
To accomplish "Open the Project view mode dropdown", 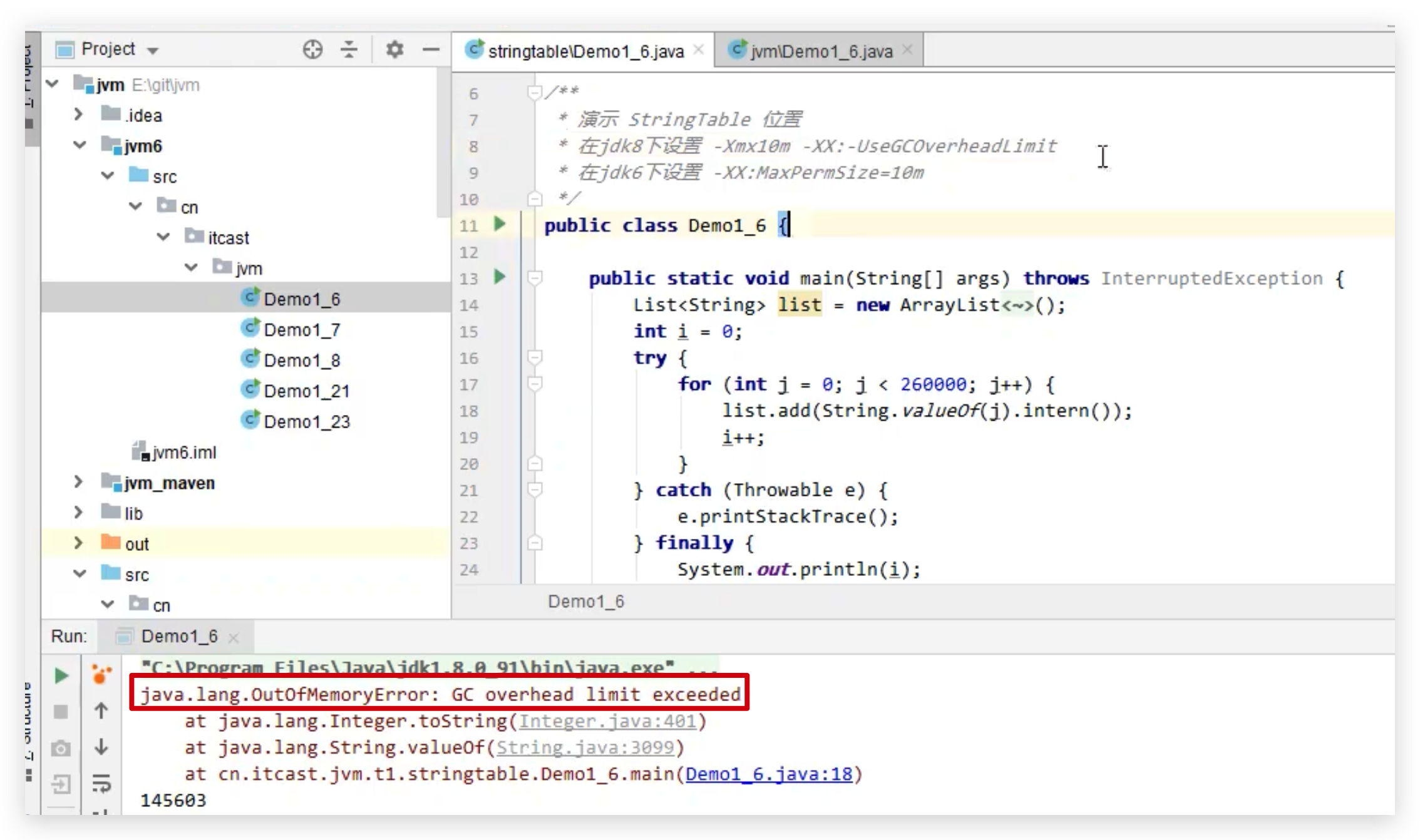I will 152,49.
